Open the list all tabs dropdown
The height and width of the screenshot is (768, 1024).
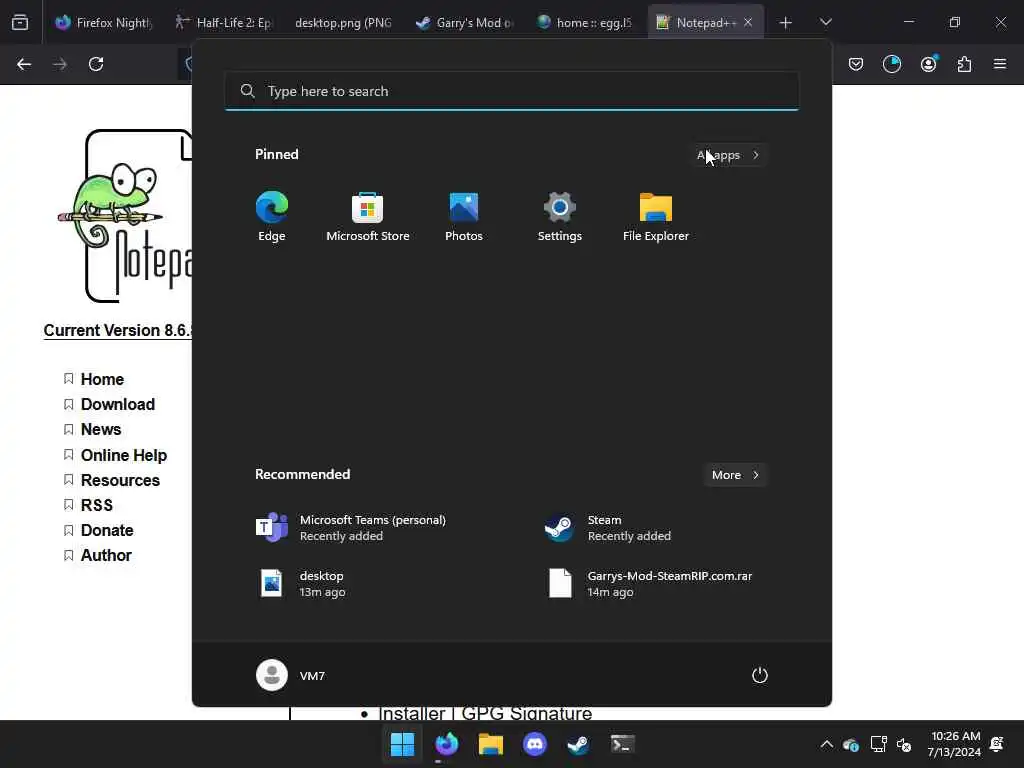click(825, 22)
